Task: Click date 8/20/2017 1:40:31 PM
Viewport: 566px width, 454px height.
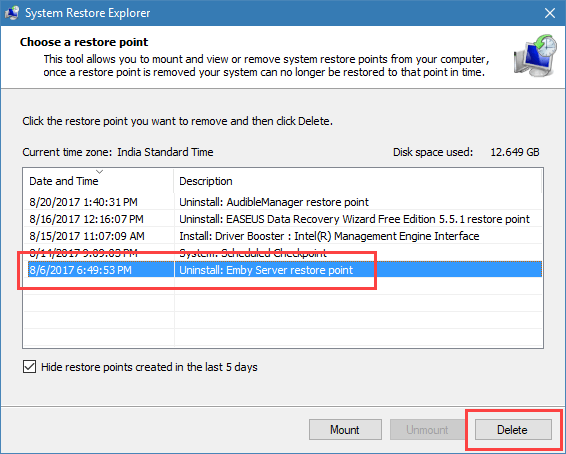Action: [x=83, y=202]
